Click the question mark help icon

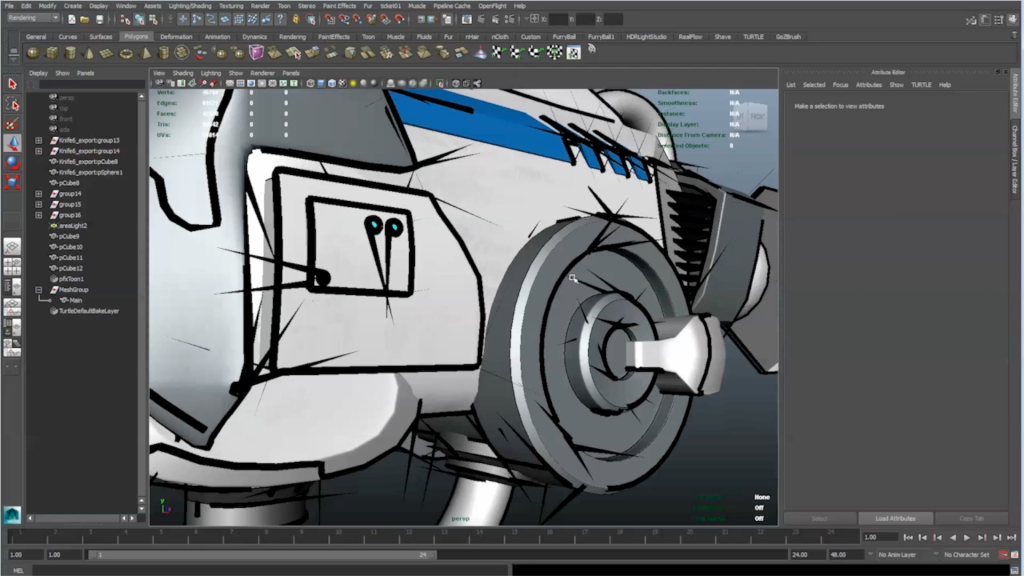pos(280,19)
